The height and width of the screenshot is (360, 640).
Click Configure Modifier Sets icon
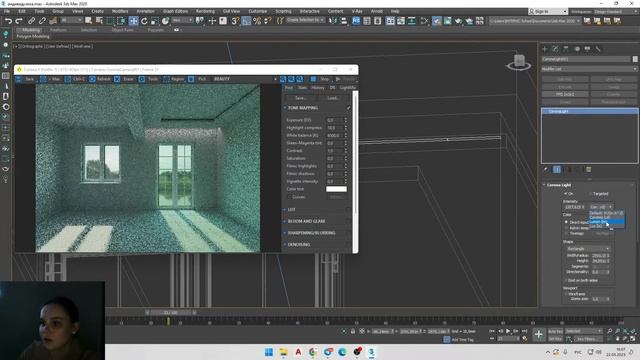tap(588, 169)
